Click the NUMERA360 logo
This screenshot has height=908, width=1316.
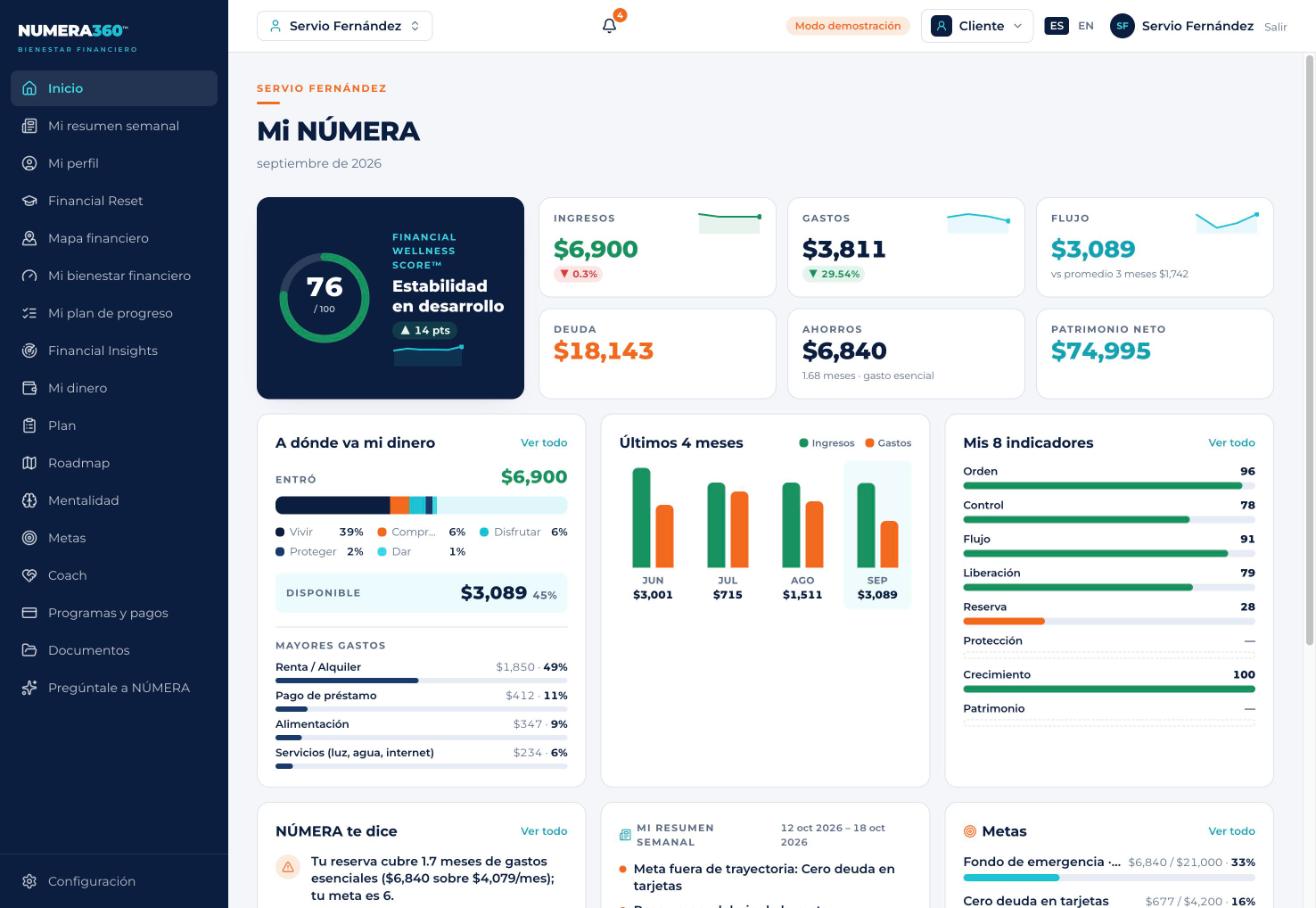coord(78,36)
